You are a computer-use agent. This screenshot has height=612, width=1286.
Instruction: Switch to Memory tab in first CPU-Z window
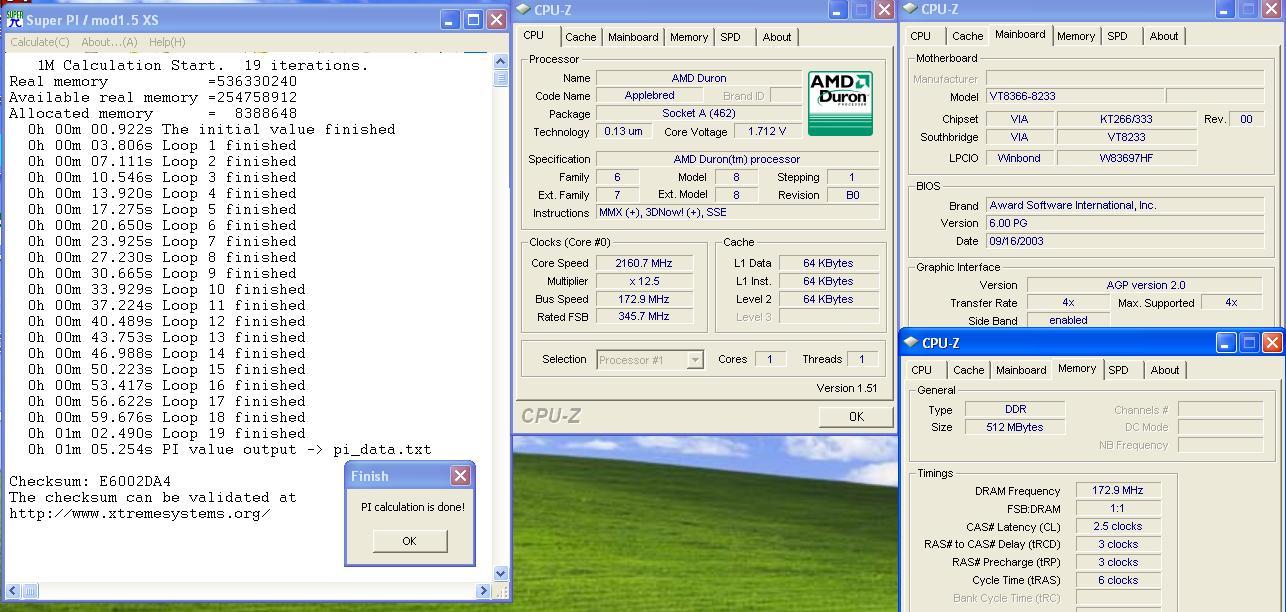pos(689,37)
